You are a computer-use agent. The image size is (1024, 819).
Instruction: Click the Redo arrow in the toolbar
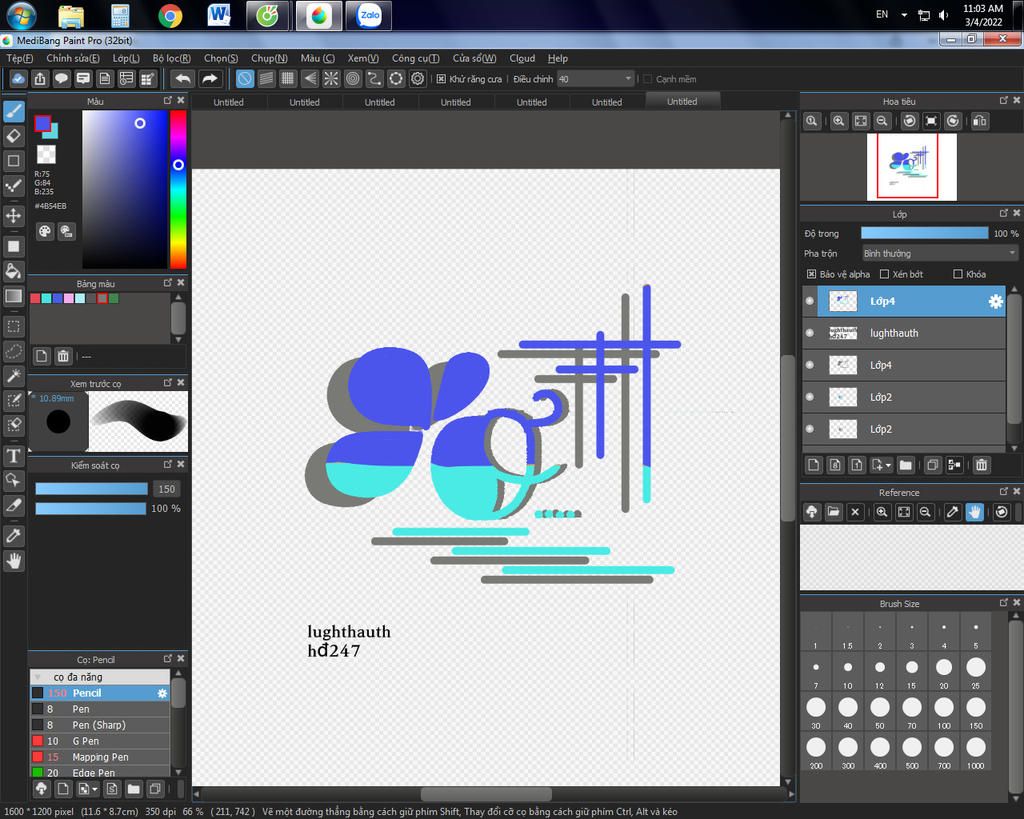[x=210, y=79]
